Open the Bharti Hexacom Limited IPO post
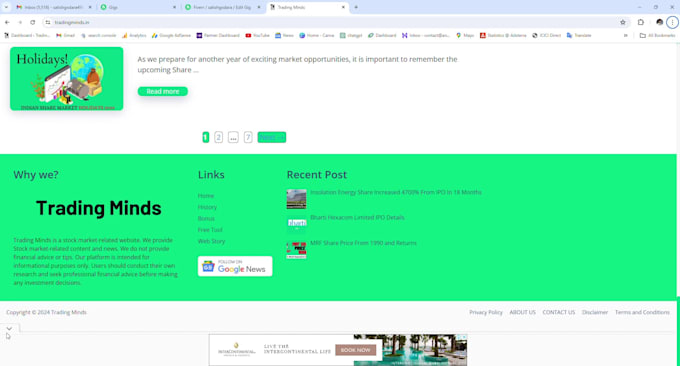The image size is (680, 366). click(357, 217)
